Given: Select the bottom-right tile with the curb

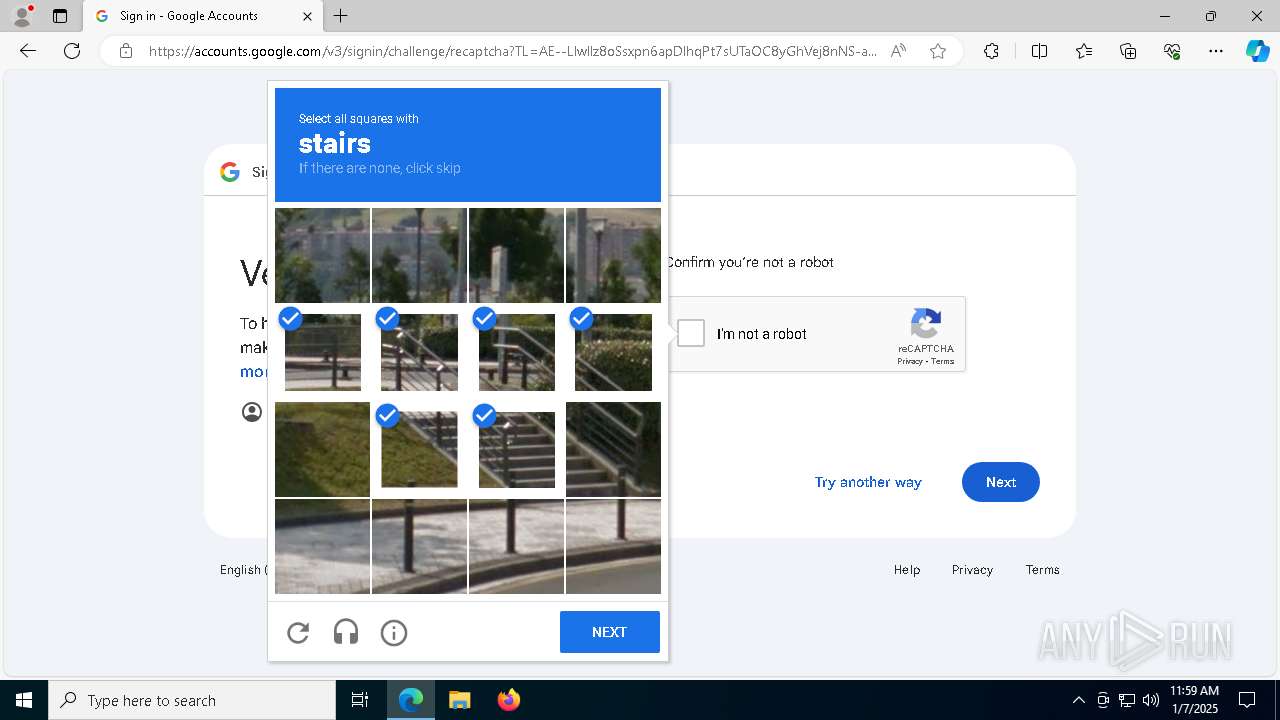Looking at the screenshot, I should point(613,546).
